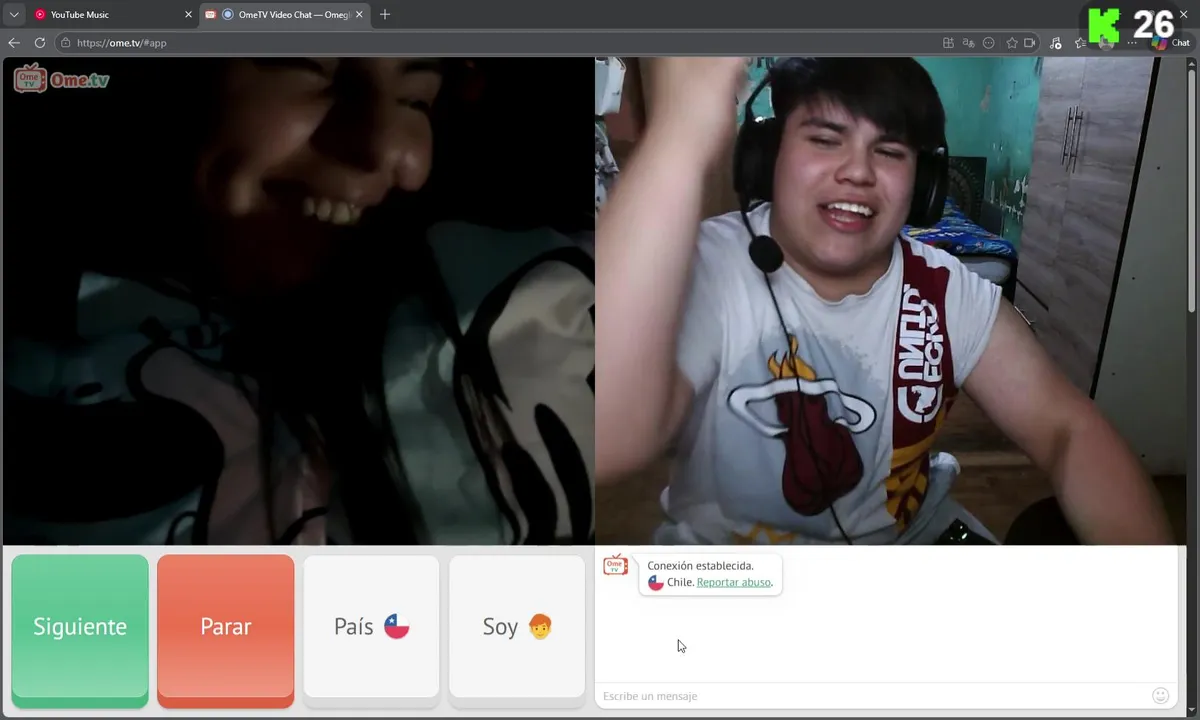Open the emoji picker smiley icon
Viewport: 1200px width, 720px height.
(1161, 695)
